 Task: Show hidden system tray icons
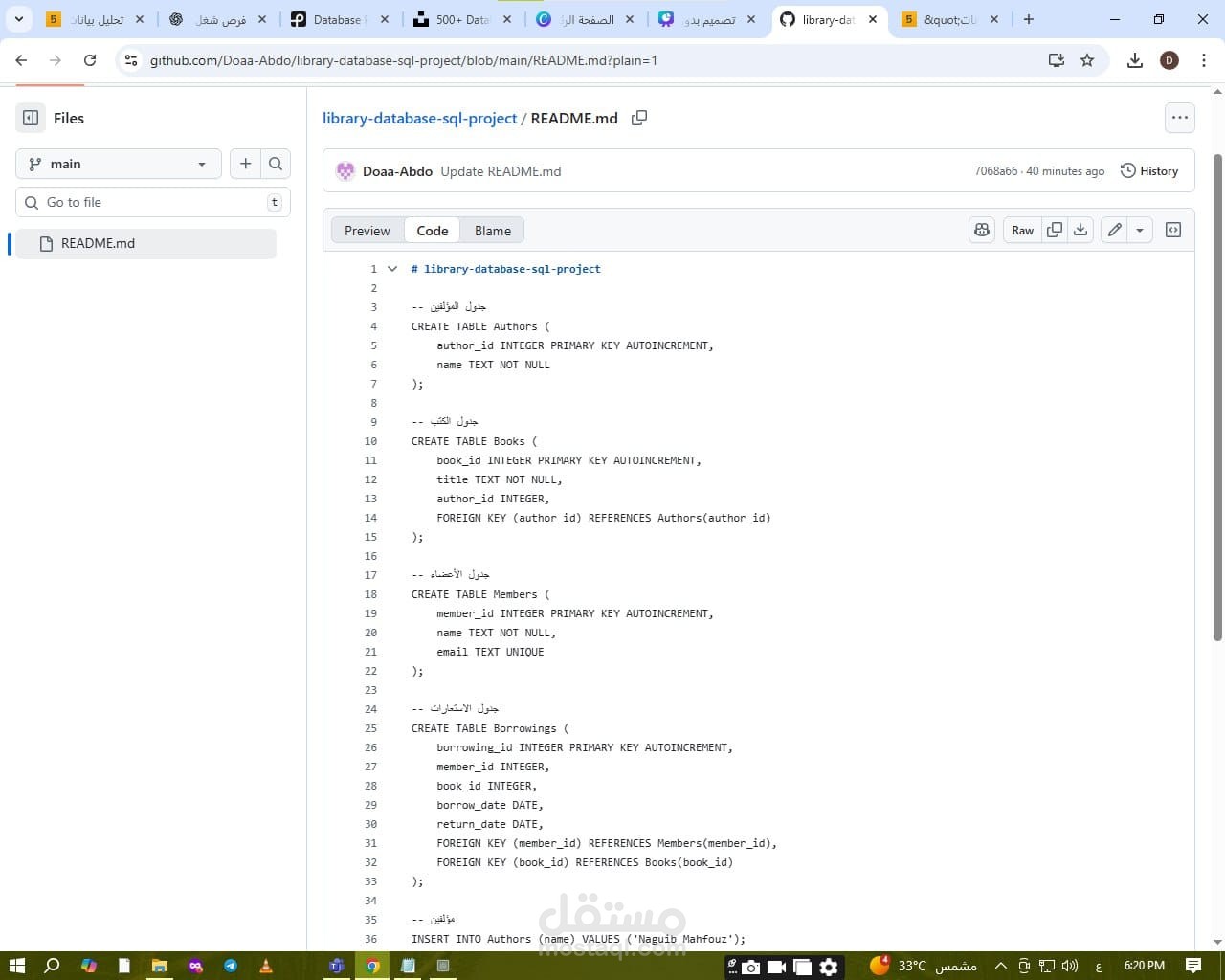1001,966
